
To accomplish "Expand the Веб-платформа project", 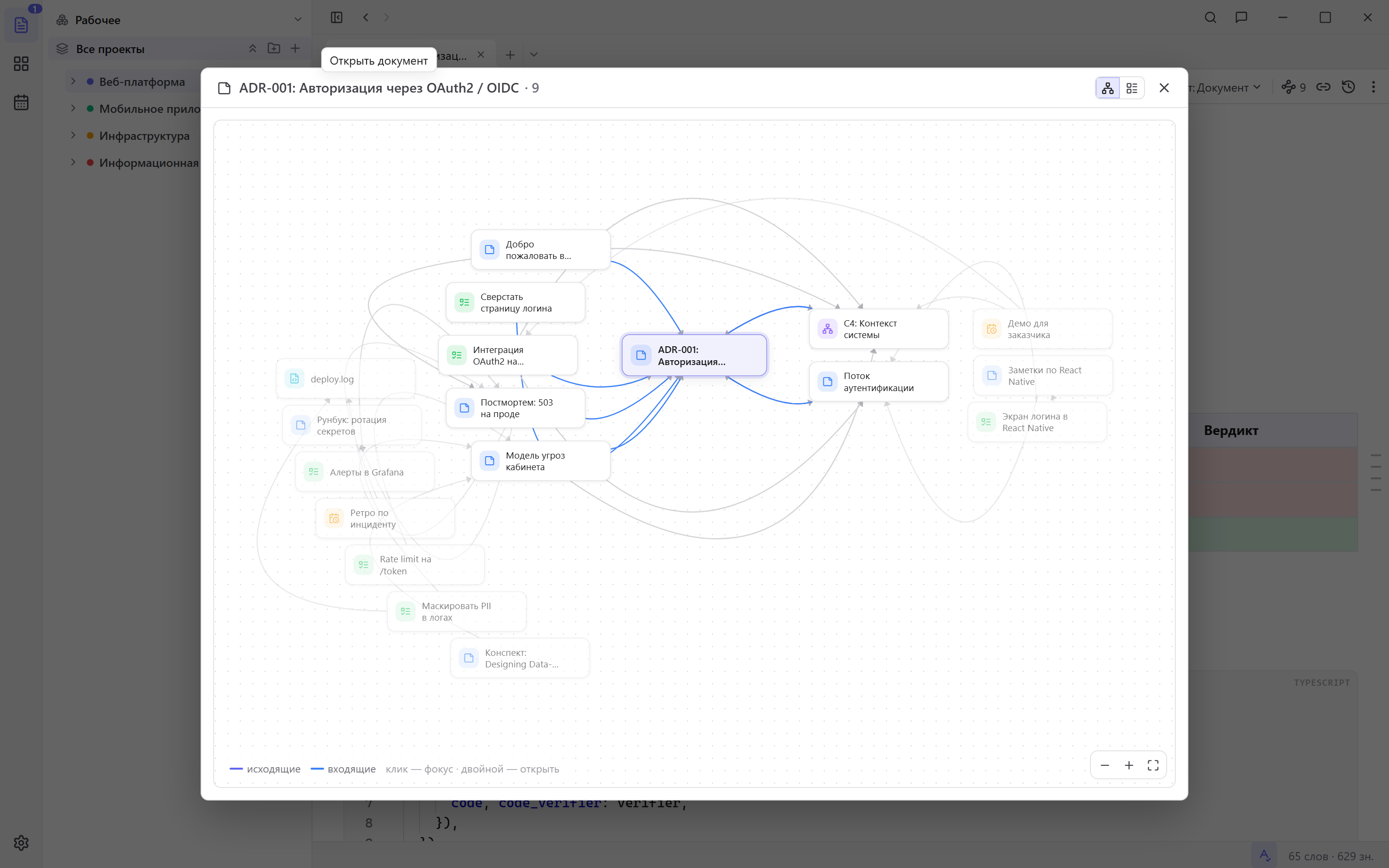I will pos(73,81).
